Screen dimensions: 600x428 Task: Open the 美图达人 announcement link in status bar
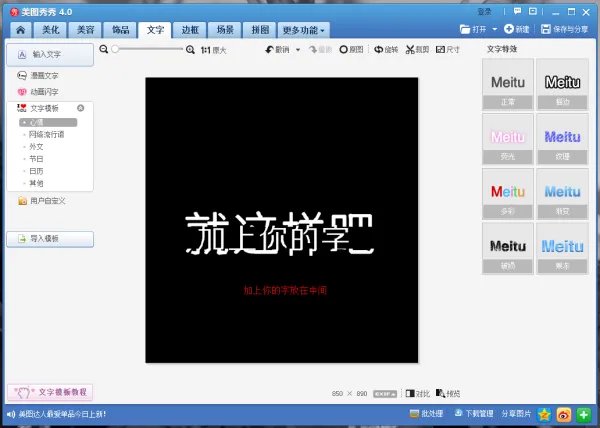pyautogui.click(x=62, y=414)
